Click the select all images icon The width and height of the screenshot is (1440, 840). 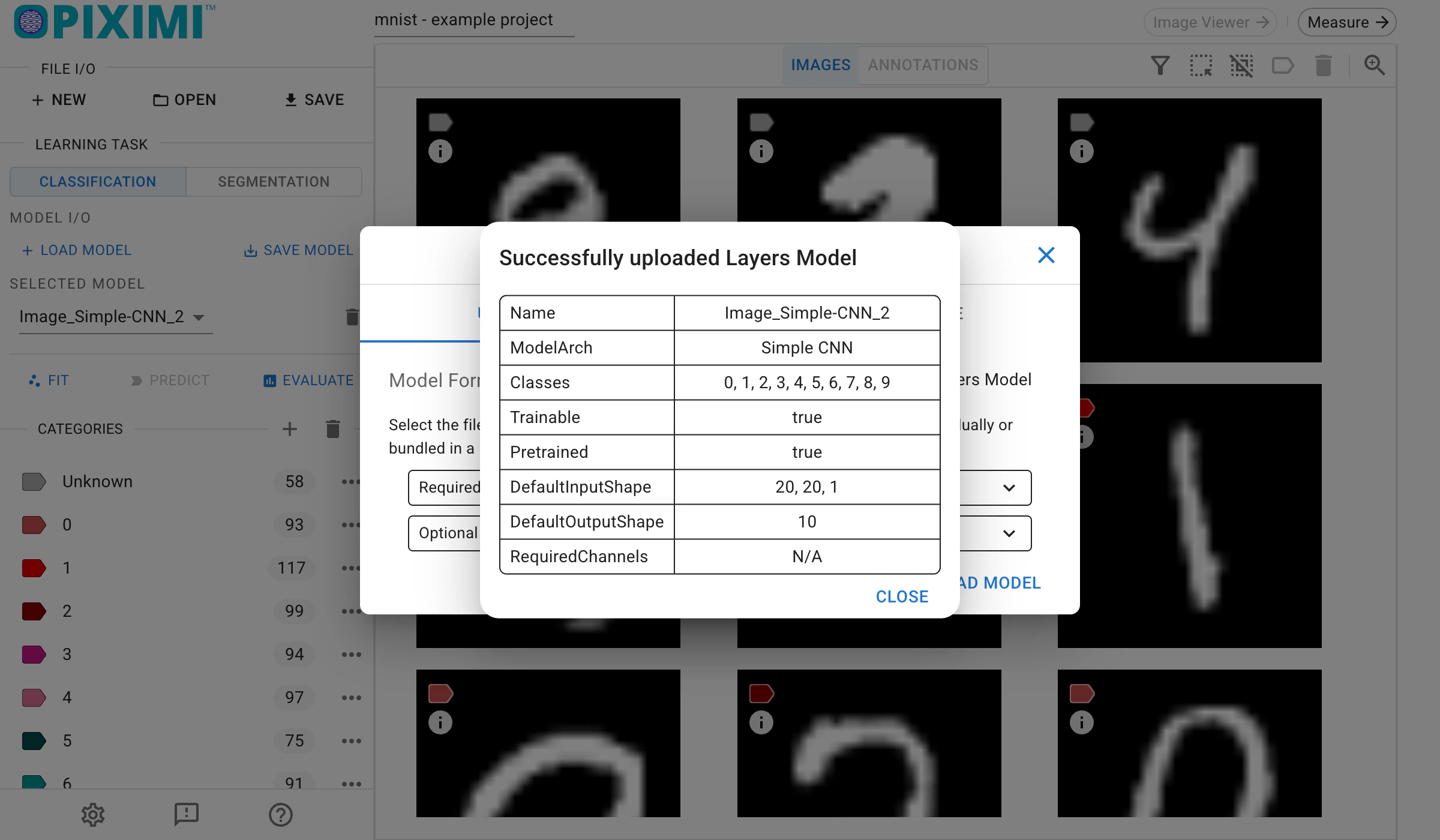click(1201, 65)
